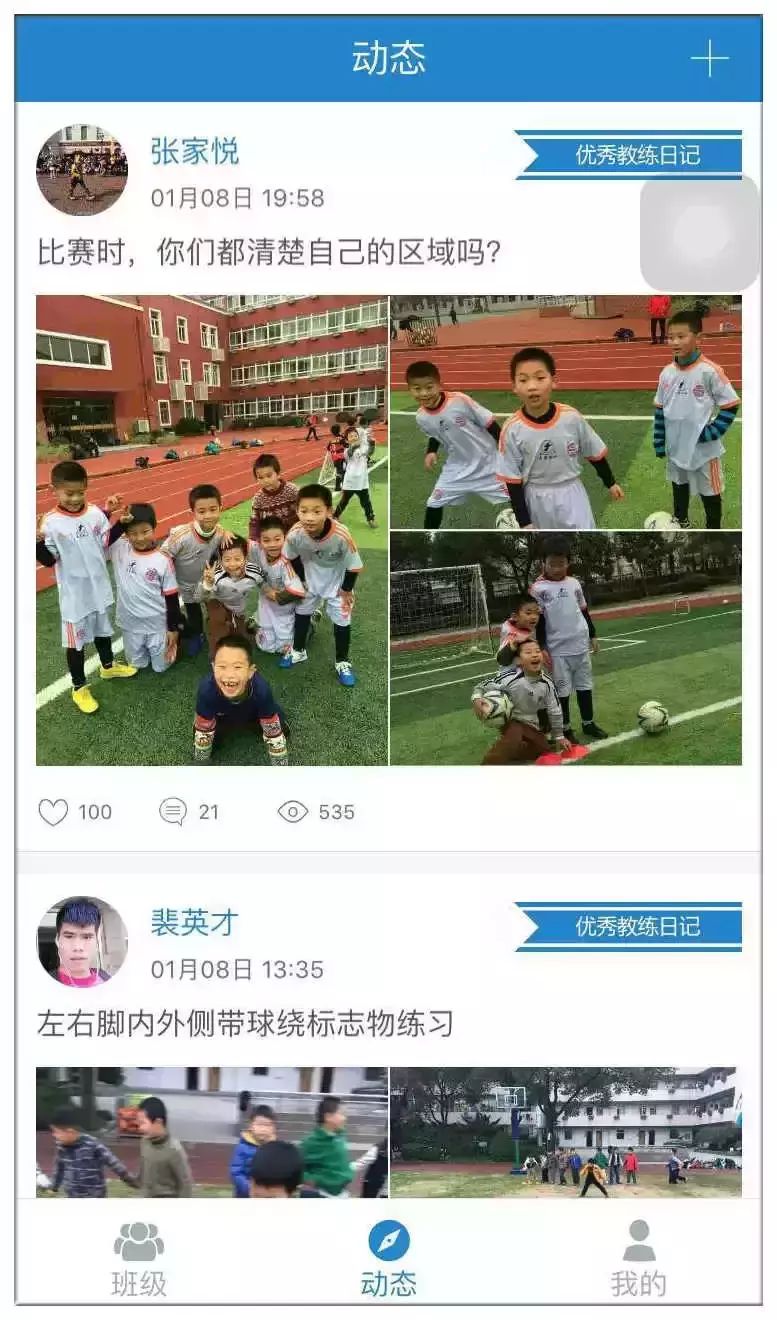Open the 班级 group icon
Image resolution: width=777 pixels, height=1320 pixels.
139,1241
